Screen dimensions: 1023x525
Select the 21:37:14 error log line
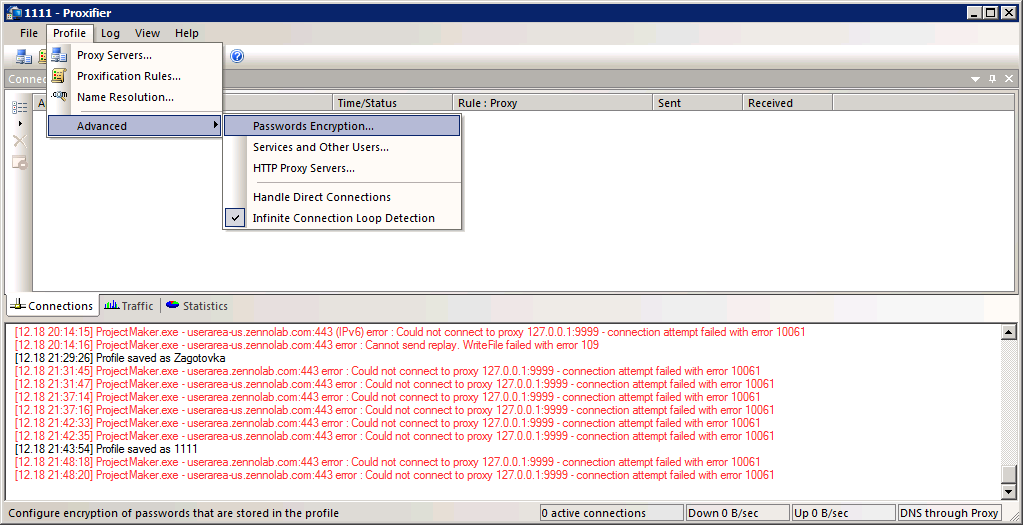[x=388, y=397]
